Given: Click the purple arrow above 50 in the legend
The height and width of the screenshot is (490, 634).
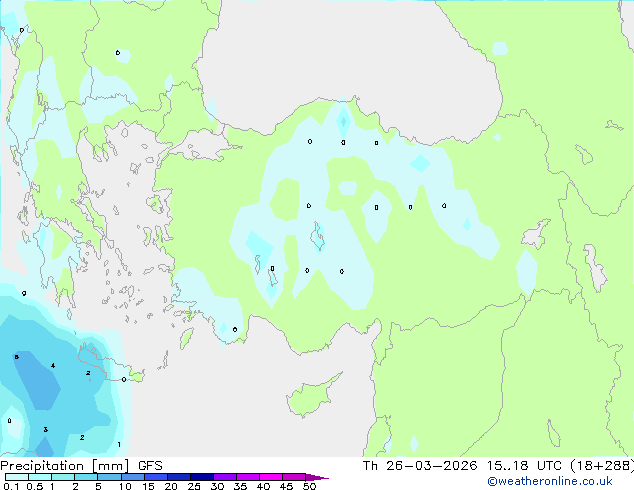Looking at the screenshot, I should 317,477.
